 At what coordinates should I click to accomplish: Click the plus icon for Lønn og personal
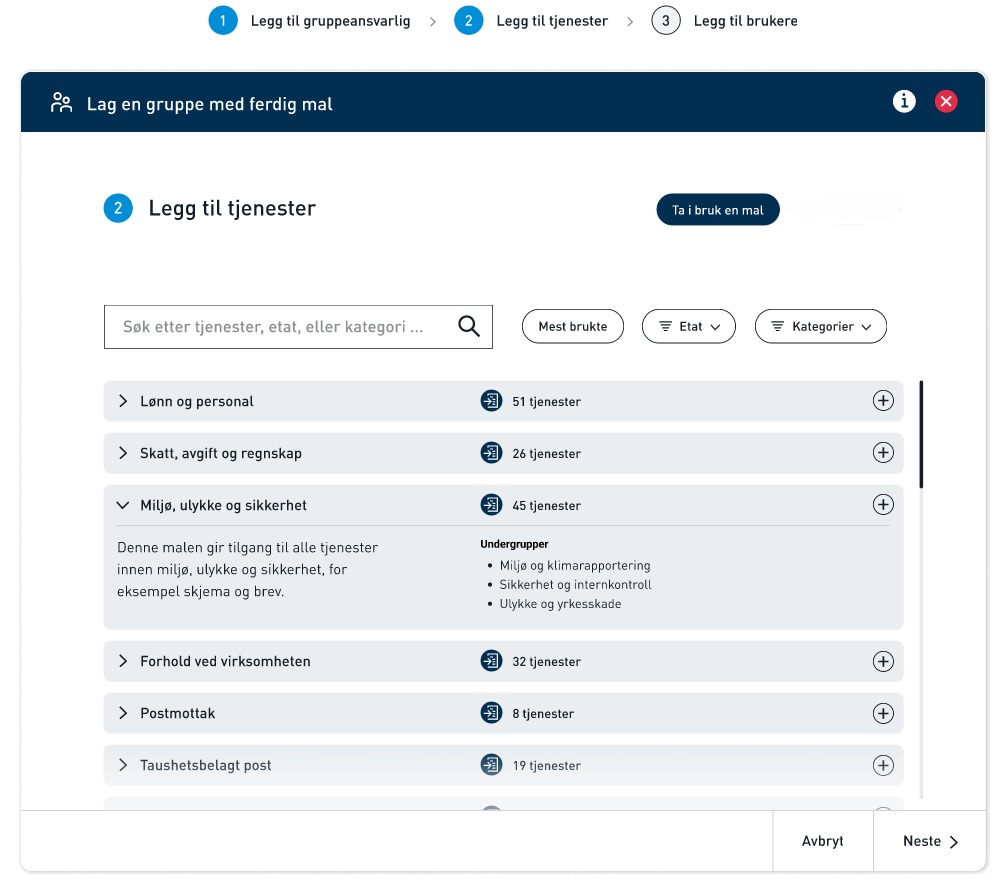click(883, 401)
